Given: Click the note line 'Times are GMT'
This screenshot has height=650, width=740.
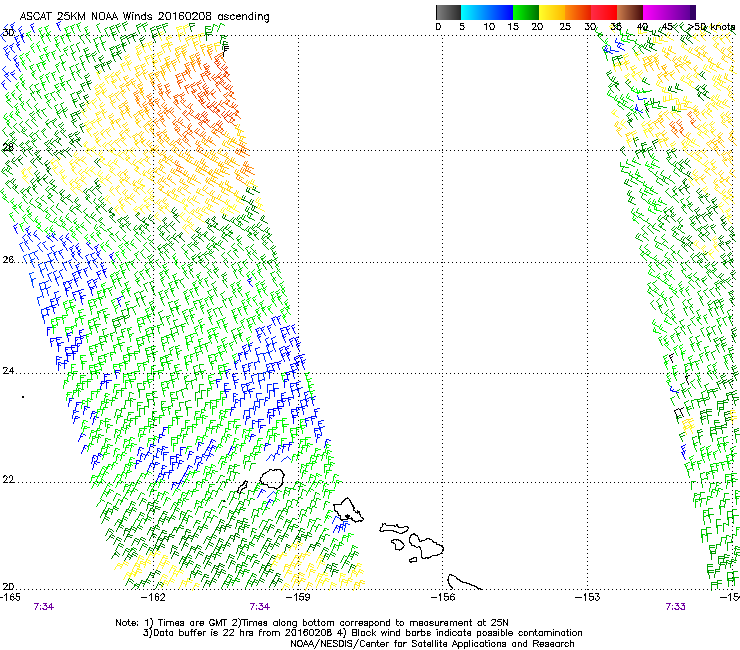Looking at the screenshot, I should click(x=312, y=623).
